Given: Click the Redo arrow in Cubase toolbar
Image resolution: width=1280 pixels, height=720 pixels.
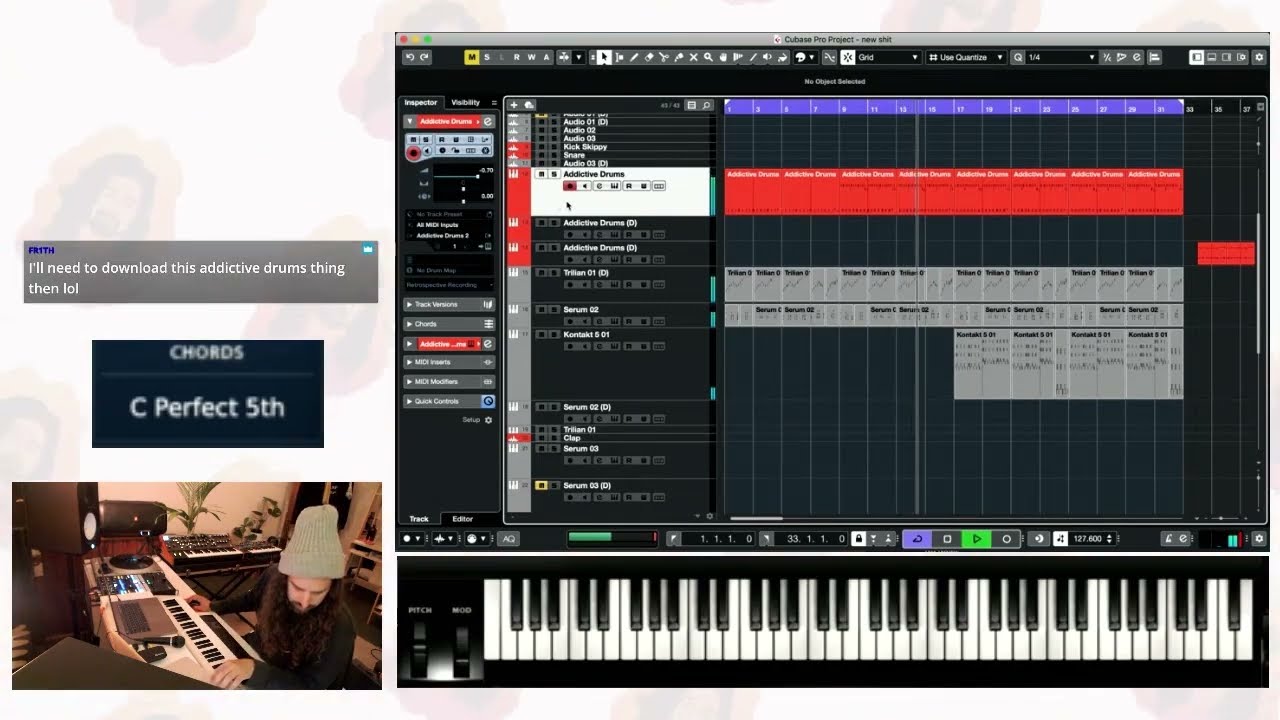Looking at the screenshot, I should [424, 57].
